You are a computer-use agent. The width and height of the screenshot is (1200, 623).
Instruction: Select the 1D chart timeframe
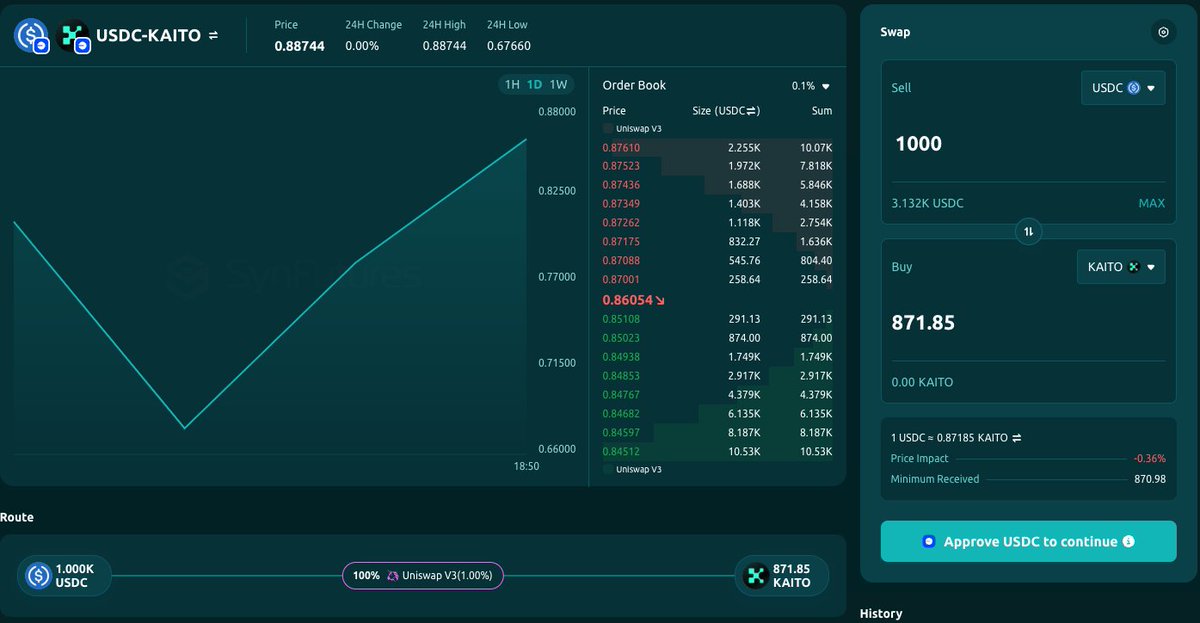[535, 85]
